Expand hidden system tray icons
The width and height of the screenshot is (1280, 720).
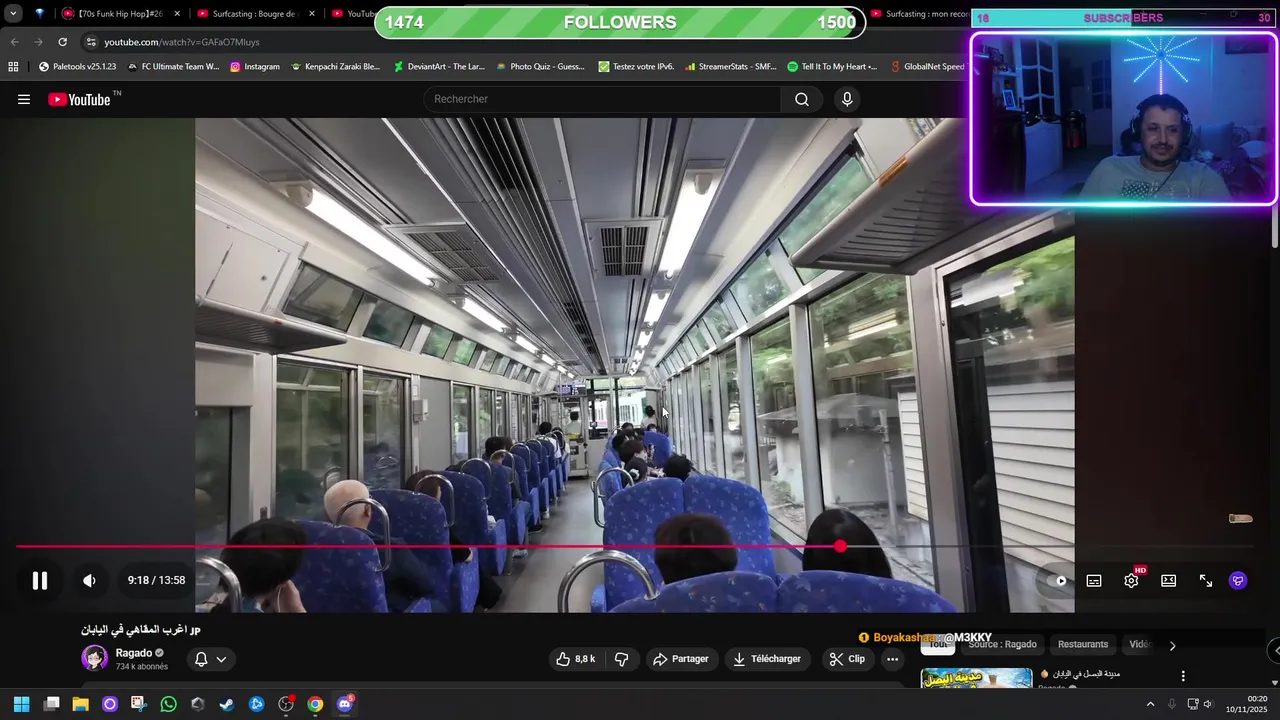point(1150,704)
